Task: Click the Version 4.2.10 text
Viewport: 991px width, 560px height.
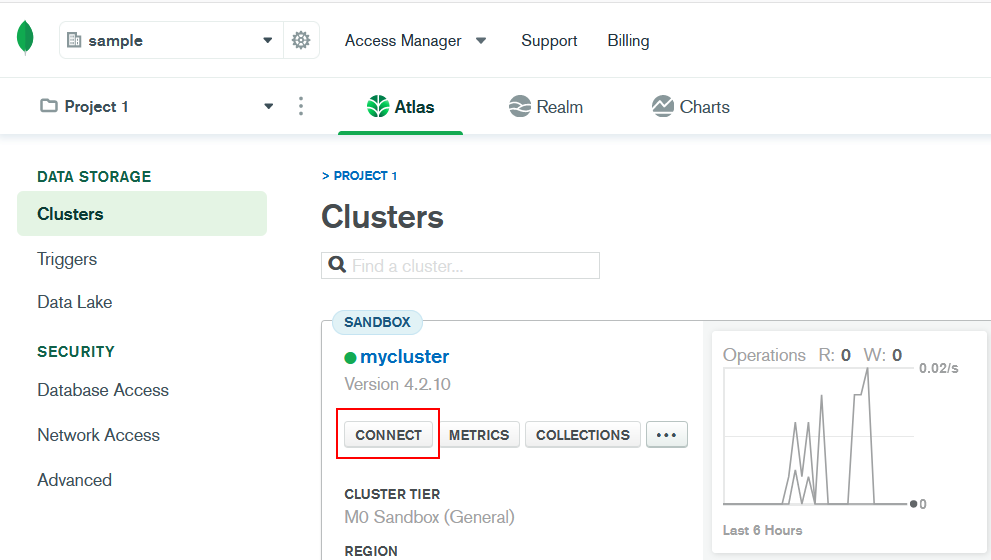Action: click(398, 384)
